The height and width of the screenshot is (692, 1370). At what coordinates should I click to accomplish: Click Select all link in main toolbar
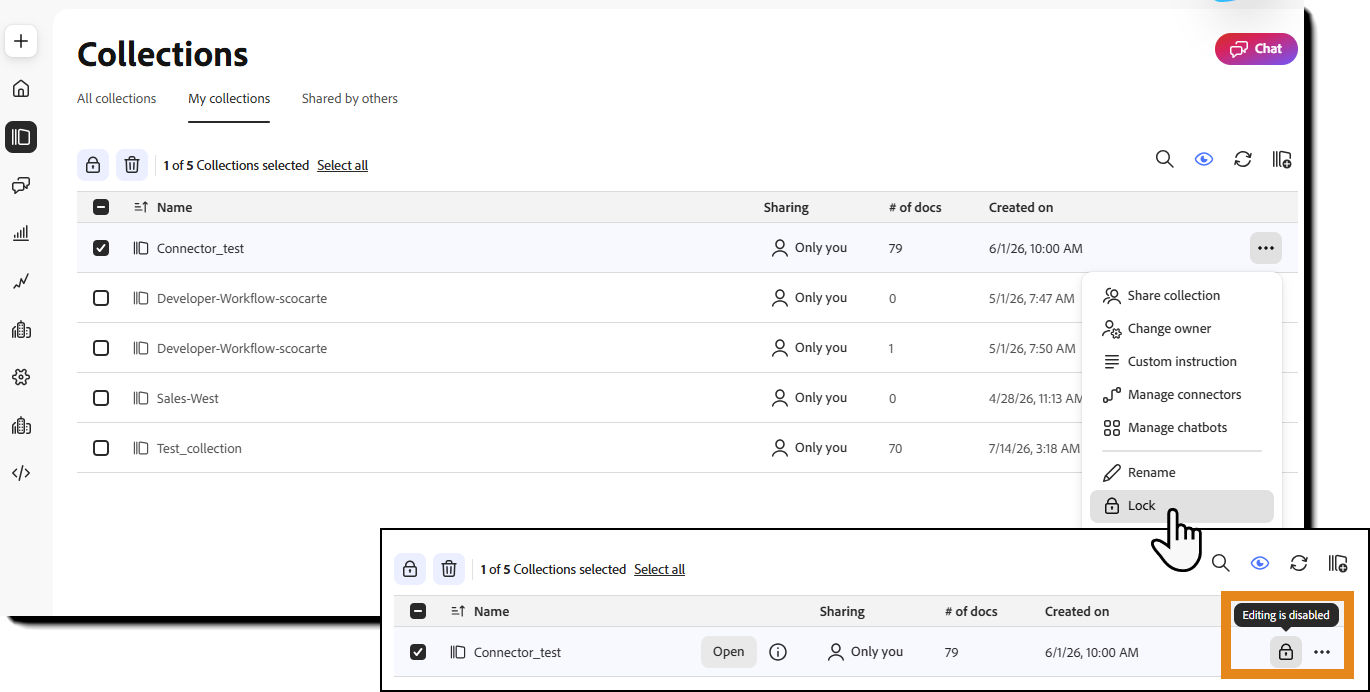pos(342,166)
